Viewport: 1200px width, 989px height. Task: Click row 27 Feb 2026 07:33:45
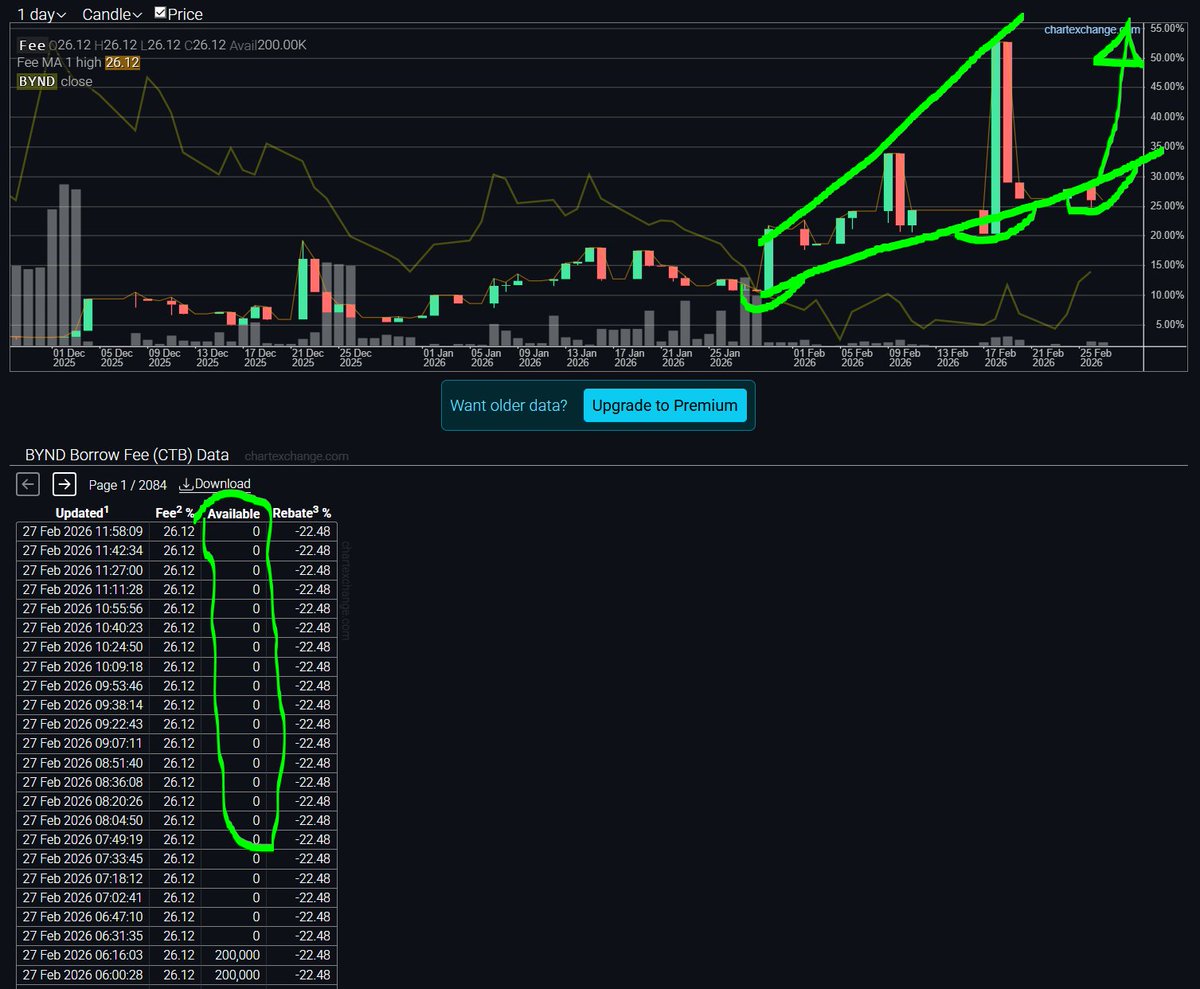click(177, 859)
